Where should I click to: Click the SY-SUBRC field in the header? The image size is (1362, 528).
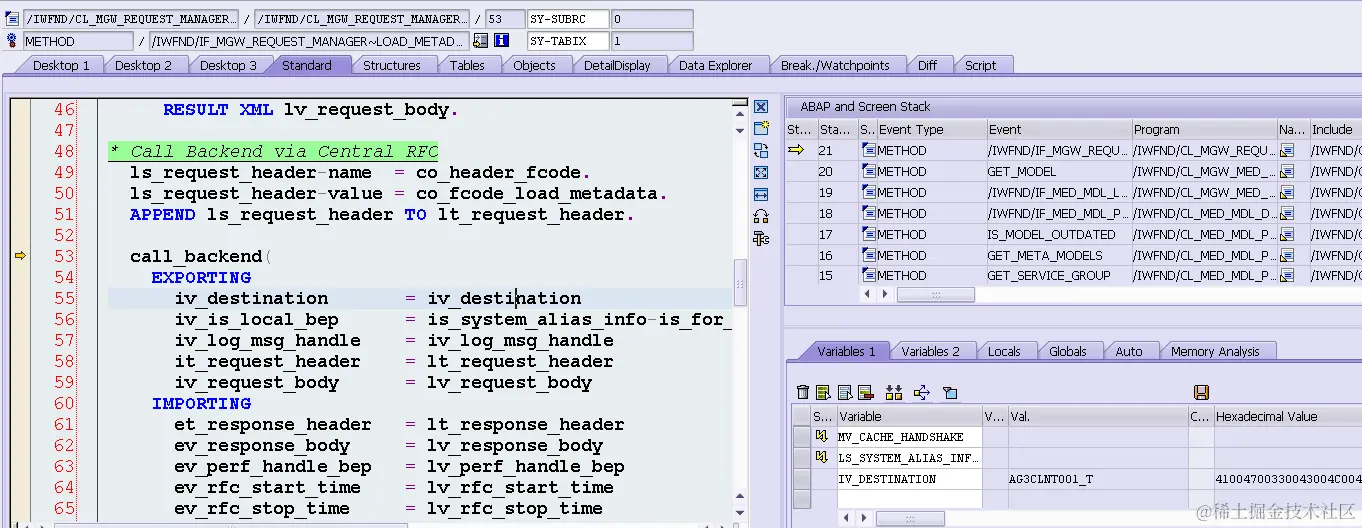tap(568, 19)
